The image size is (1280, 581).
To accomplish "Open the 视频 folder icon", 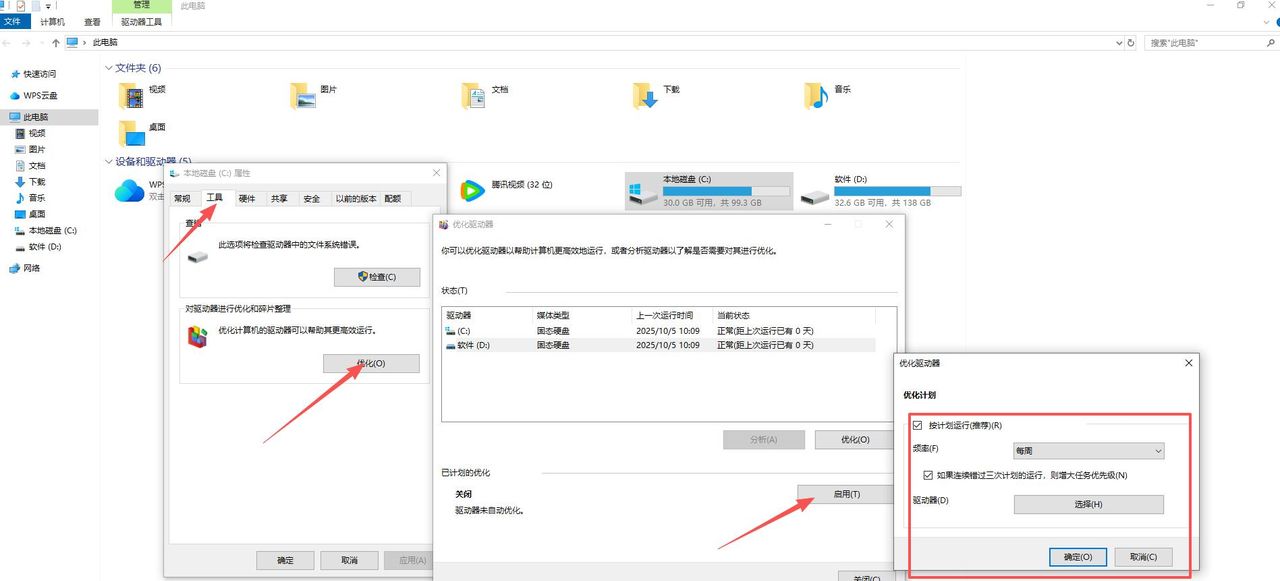I will (131, 95).
